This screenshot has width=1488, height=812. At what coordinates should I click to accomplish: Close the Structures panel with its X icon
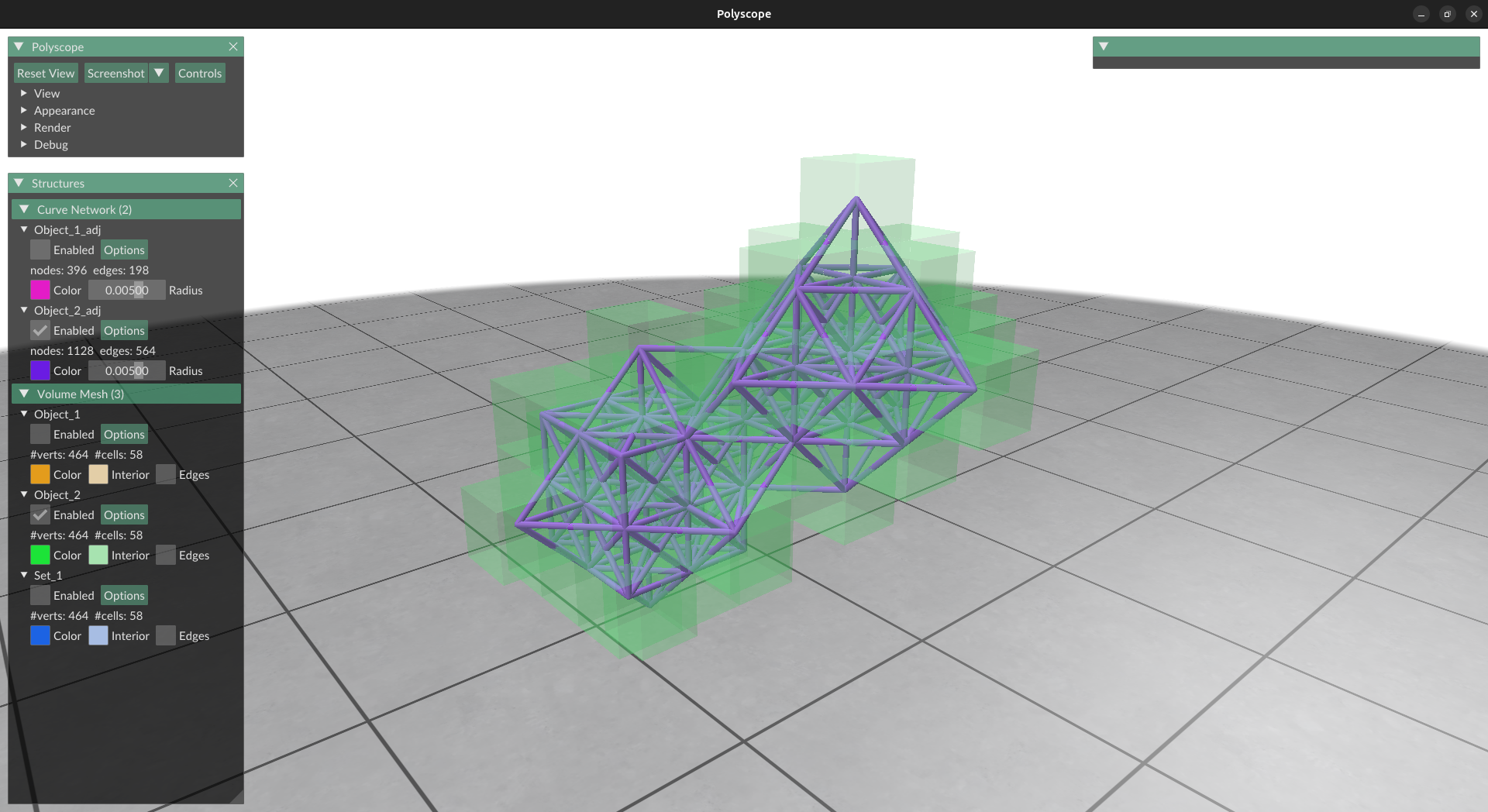[x=233, y=183]
